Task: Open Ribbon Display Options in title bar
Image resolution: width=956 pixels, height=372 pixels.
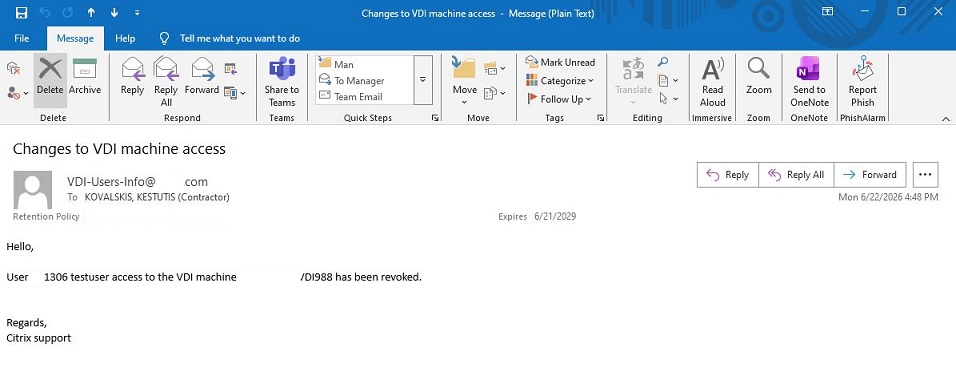Action: coord(827,12)
